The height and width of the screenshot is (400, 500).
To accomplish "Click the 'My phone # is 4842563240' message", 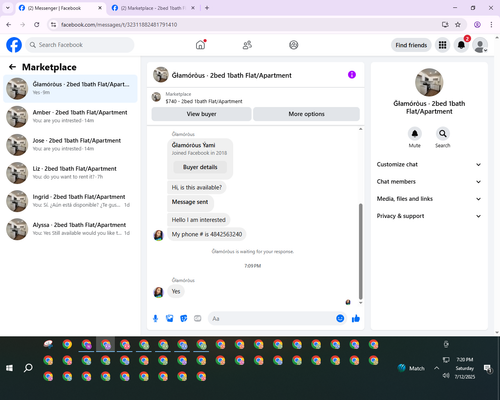I will [207, 234].
